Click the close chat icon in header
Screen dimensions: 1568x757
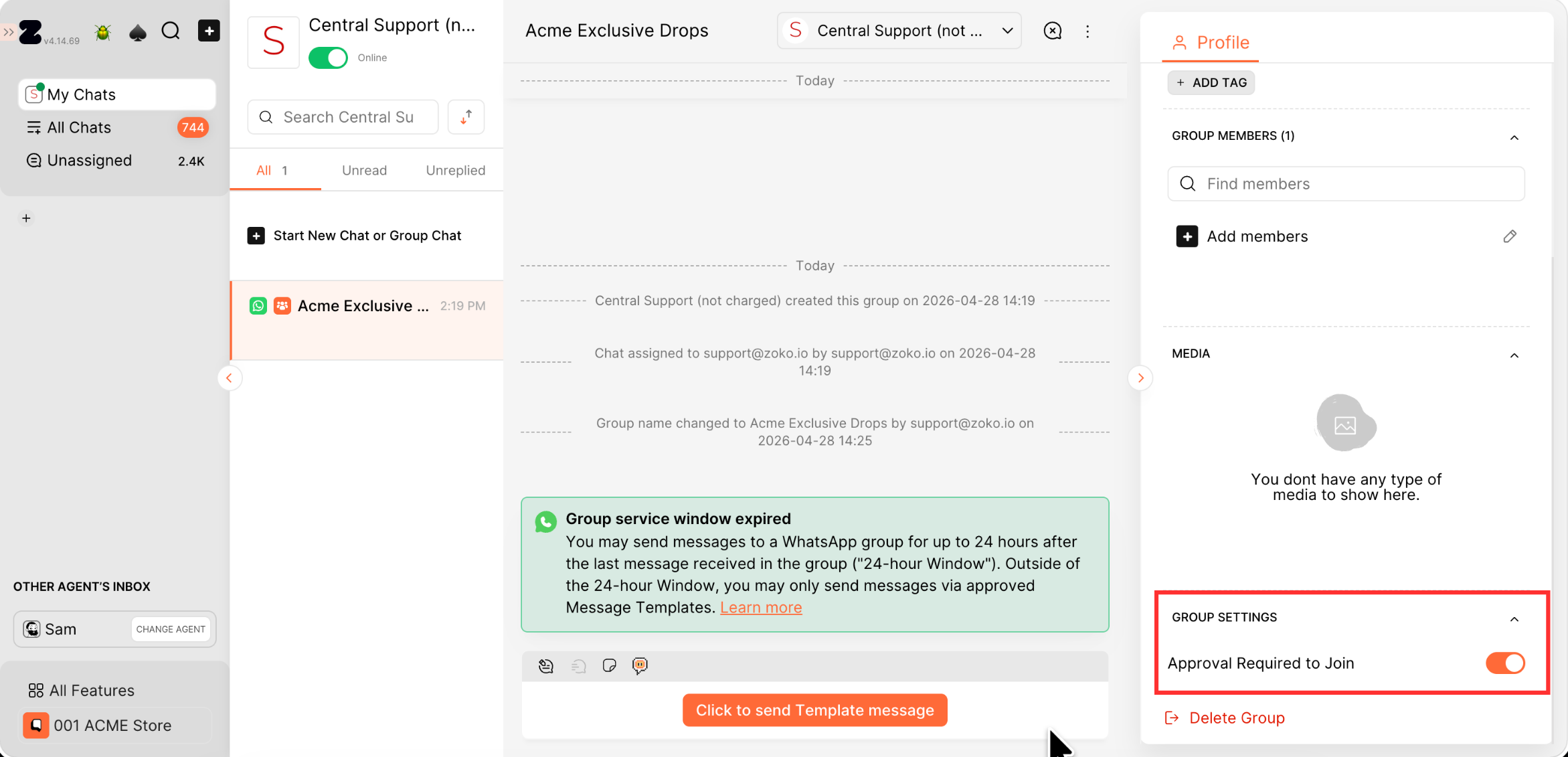[1053, 31]
